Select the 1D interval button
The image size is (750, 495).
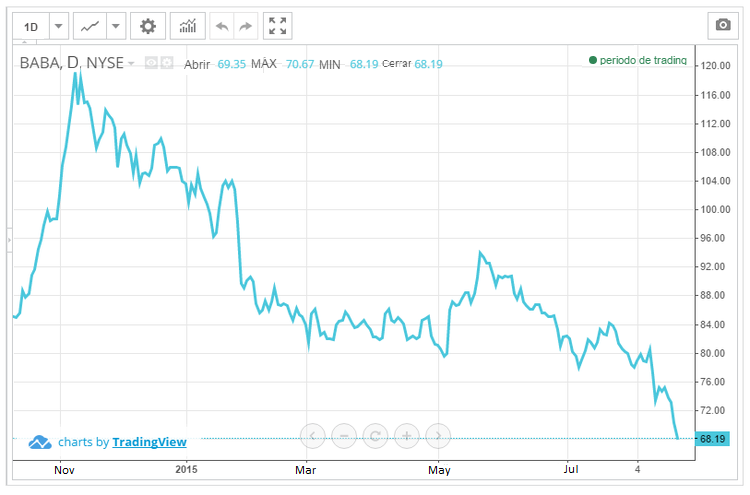tap(32, 26)
